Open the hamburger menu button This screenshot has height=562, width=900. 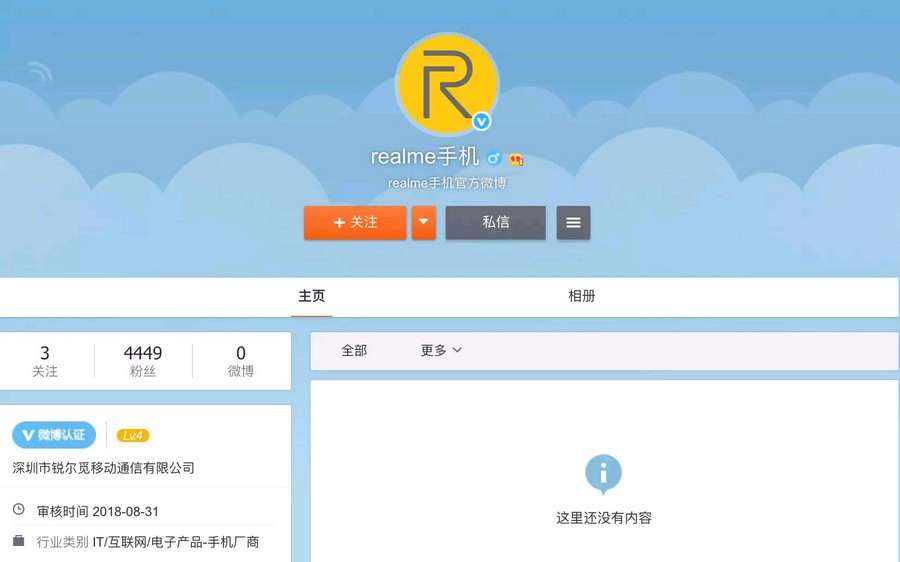click(573, 223)
